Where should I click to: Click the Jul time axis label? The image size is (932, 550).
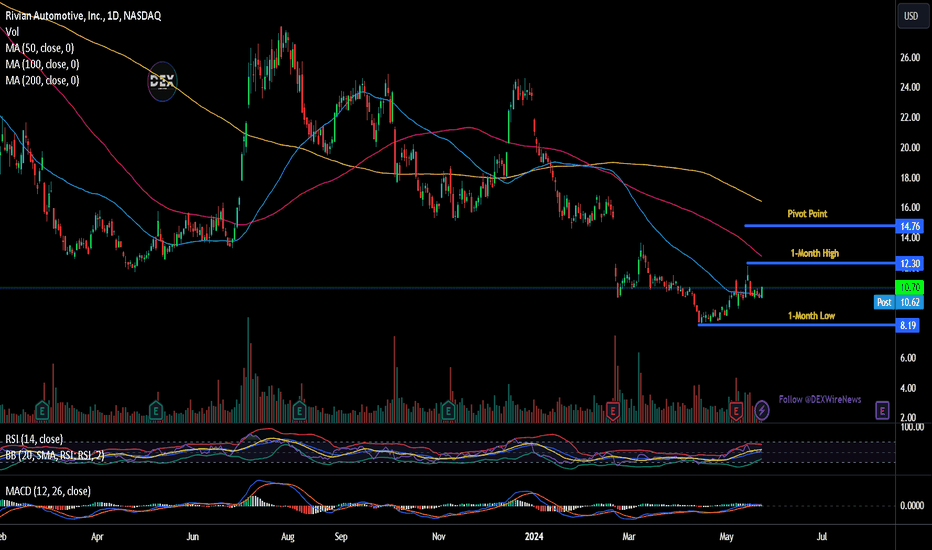(x=822, y=536)
